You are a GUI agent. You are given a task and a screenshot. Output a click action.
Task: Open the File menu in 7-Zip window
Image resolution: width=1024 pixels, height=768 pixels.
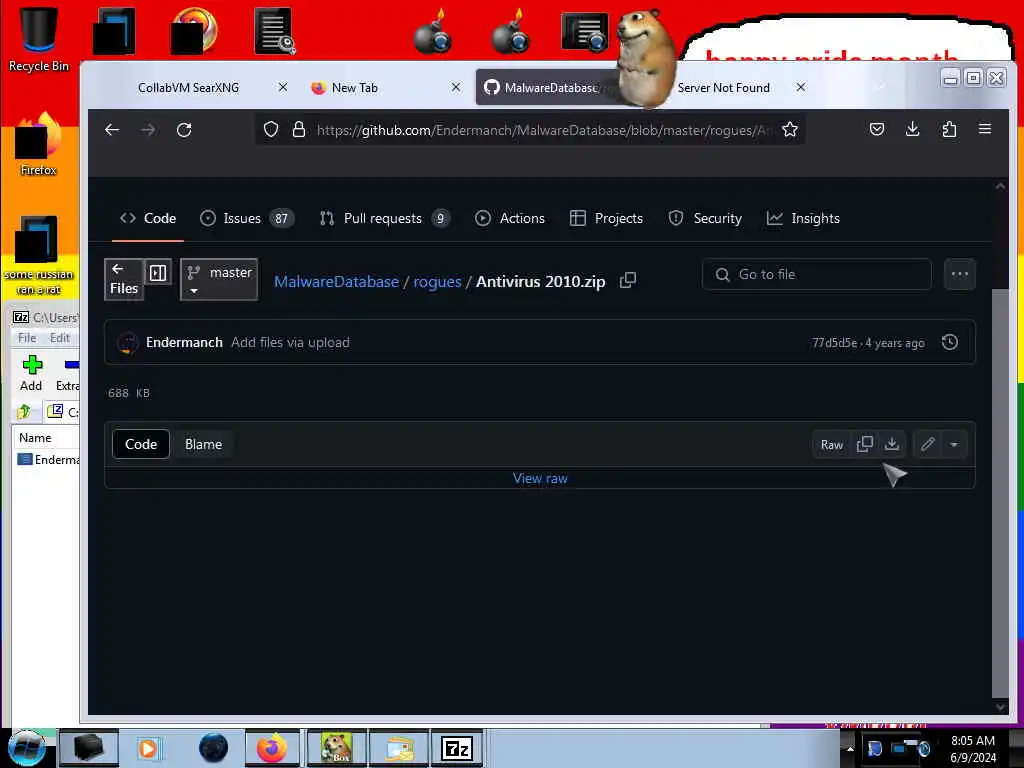pos(27,338)
